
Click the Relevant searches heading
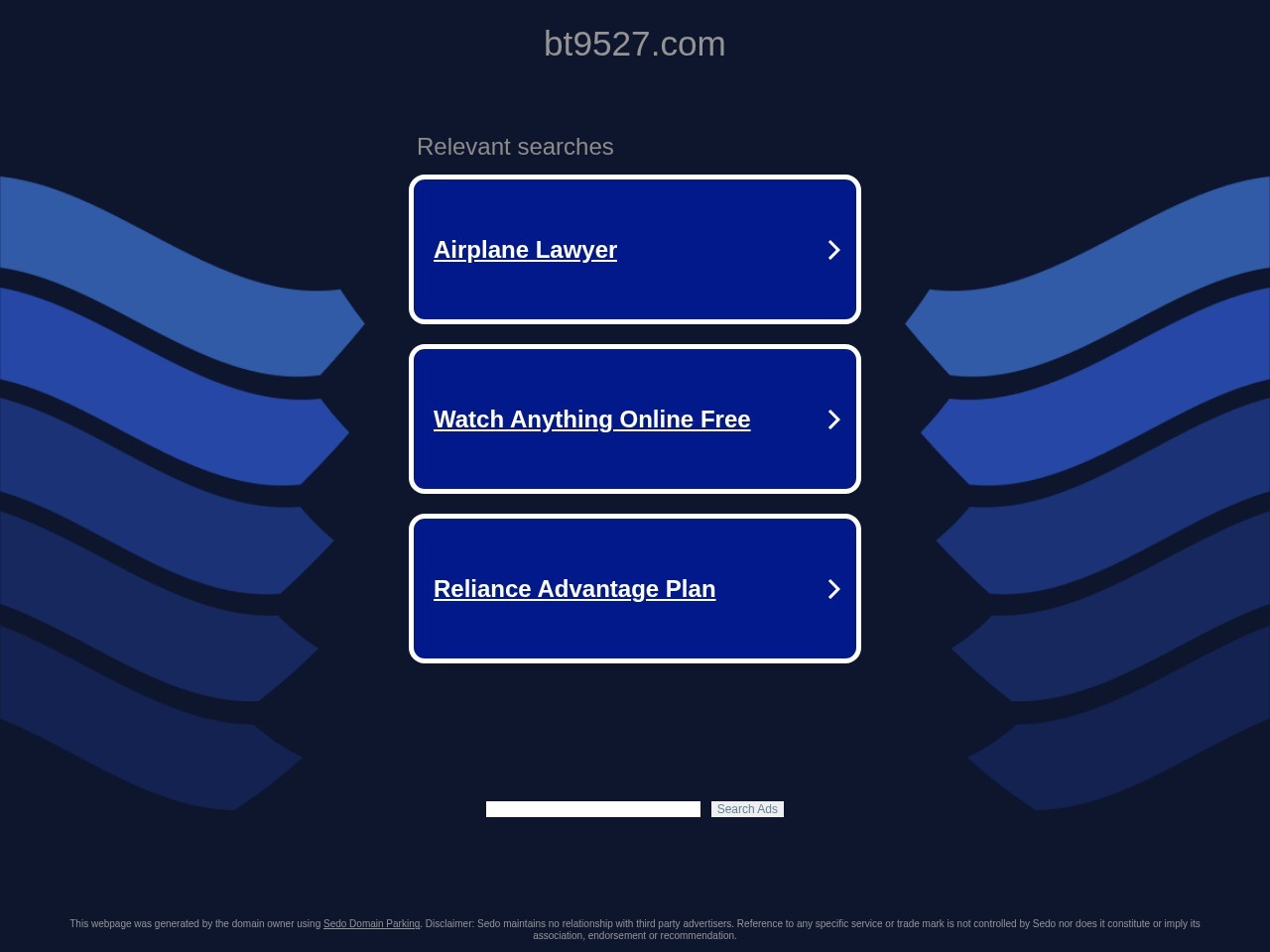click(515, 147)
